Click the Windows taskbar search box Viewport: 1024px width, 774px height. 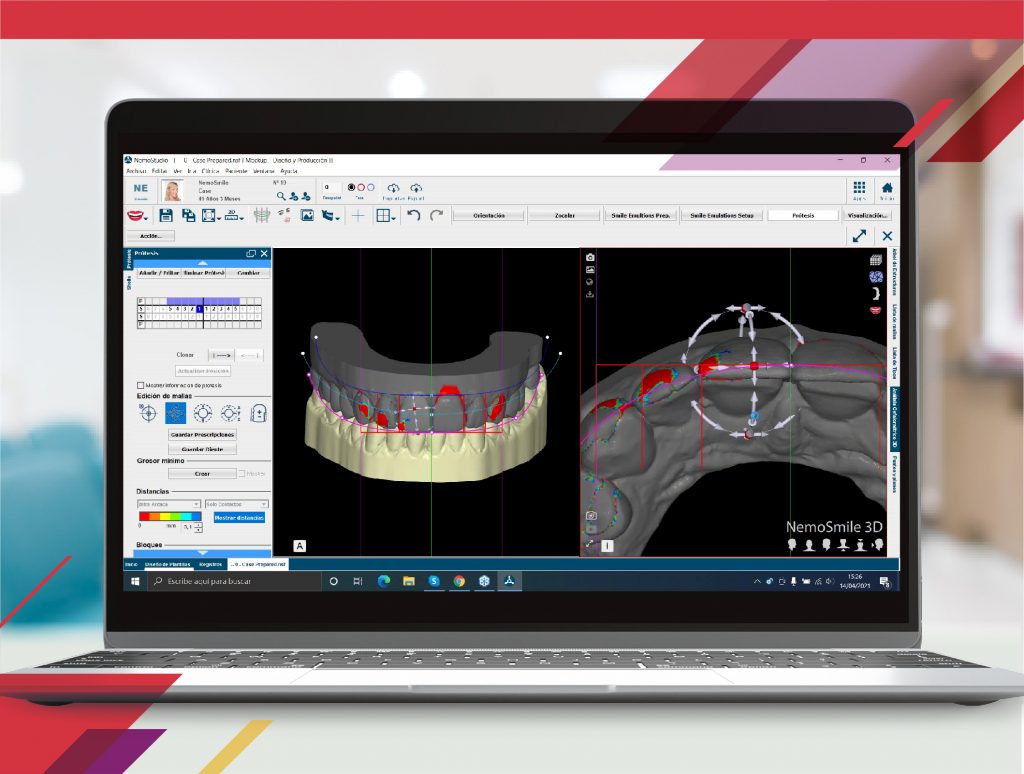[x=235, y=581]
